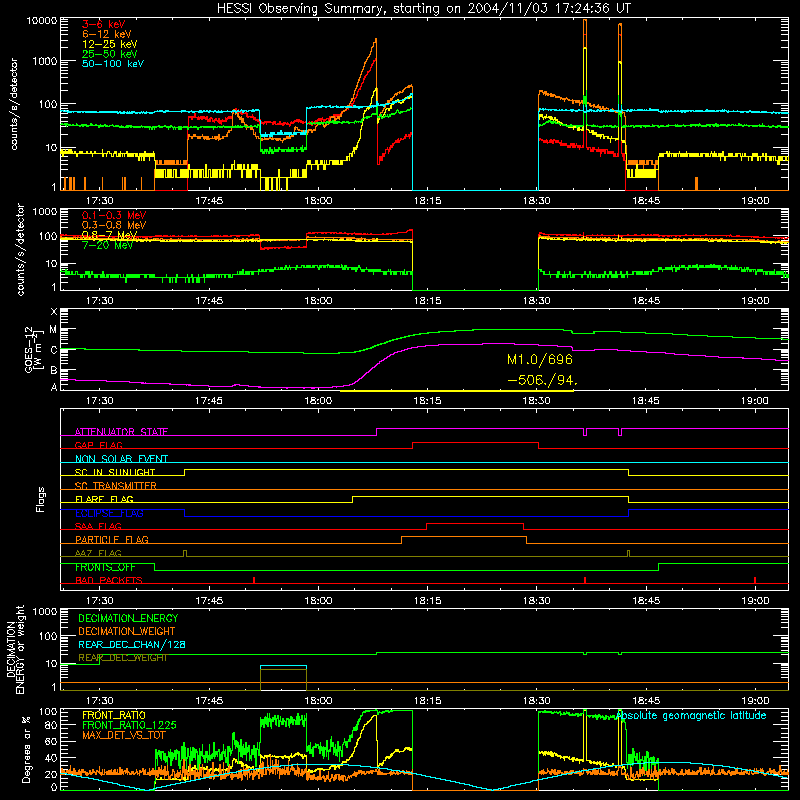The image size is (800, 800).
Task: Select the 25-50 keV legend label
Action: point(110,54)
